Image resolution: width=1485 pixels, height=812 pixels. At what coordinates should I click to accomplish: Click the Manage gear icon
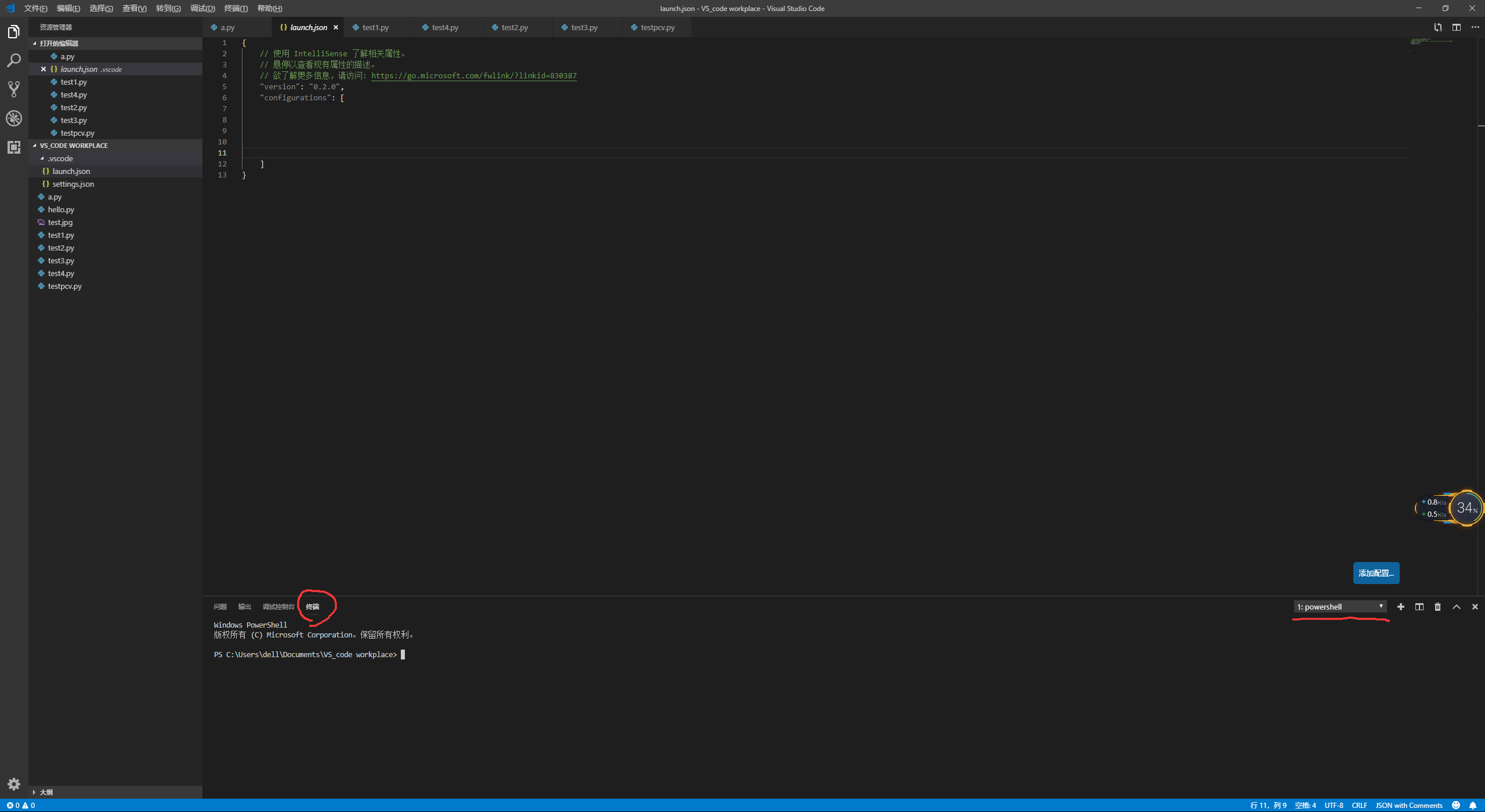(x=14, y=784)
